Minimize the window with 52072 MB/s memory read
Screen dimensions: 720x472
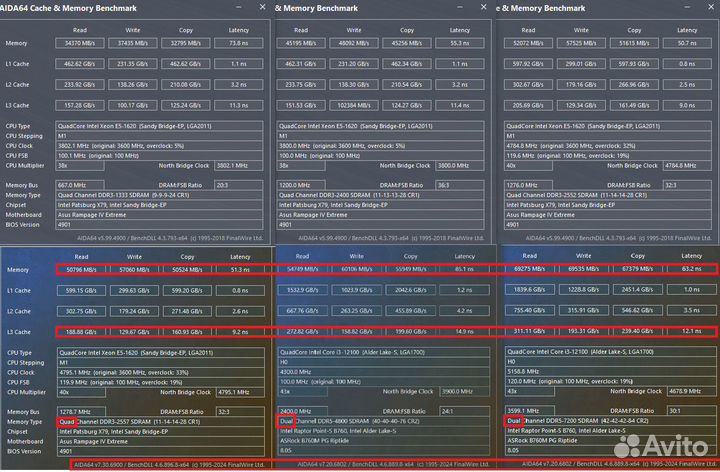pyautogui.click(x=687, y=7)
